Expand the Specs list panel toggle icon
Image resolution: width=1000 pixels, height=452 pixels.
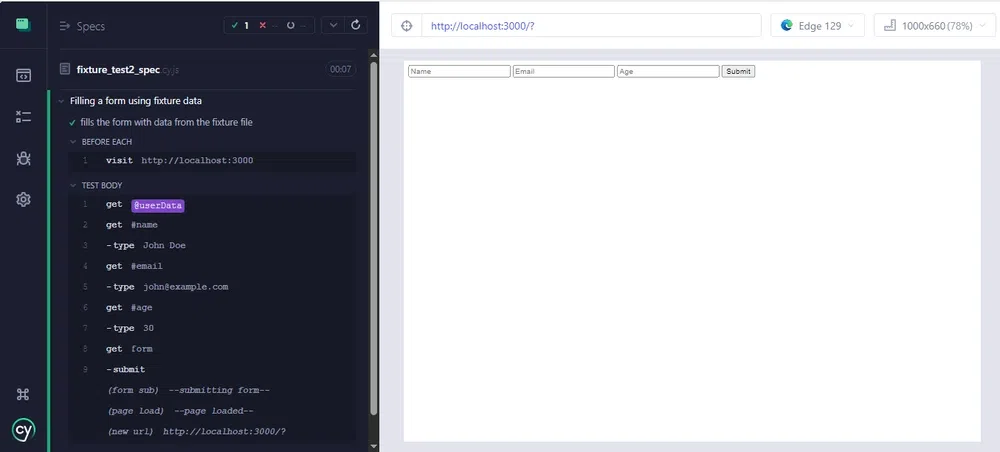(64, 26)
